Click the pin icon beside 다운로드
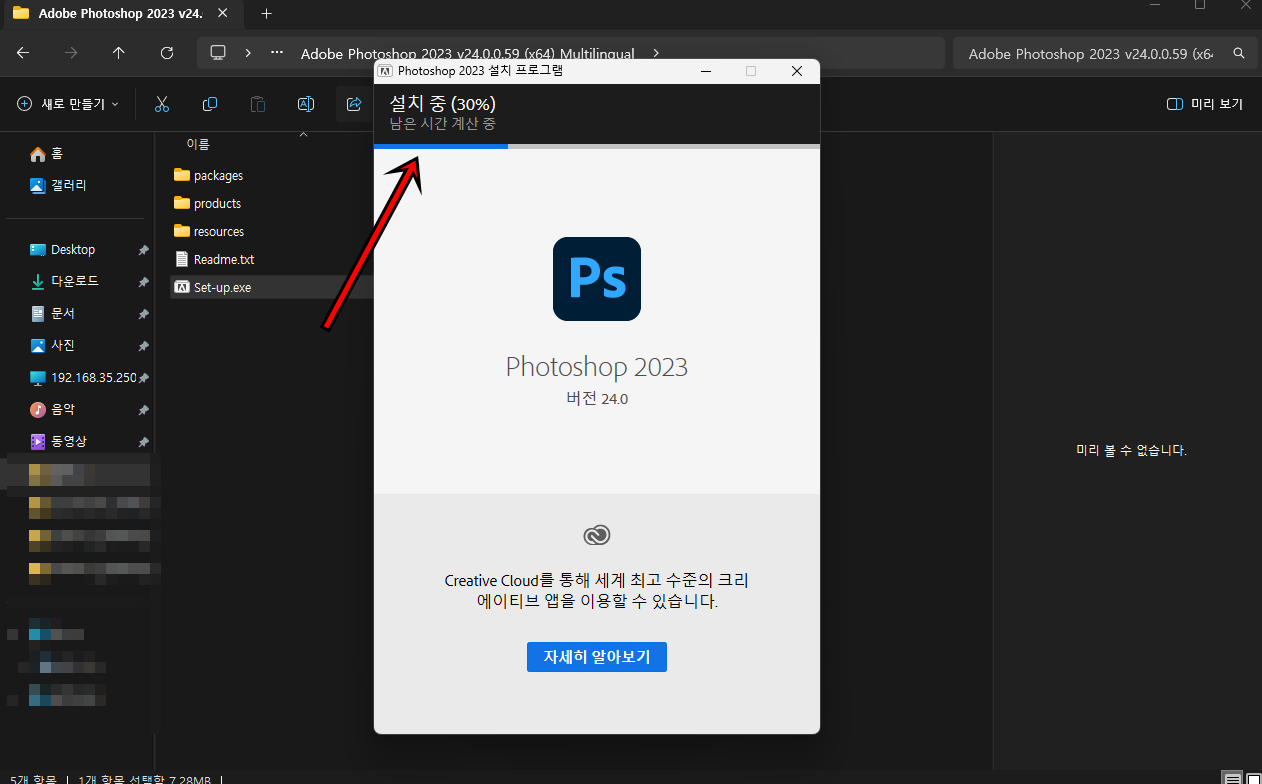 [x=143, y=282]
